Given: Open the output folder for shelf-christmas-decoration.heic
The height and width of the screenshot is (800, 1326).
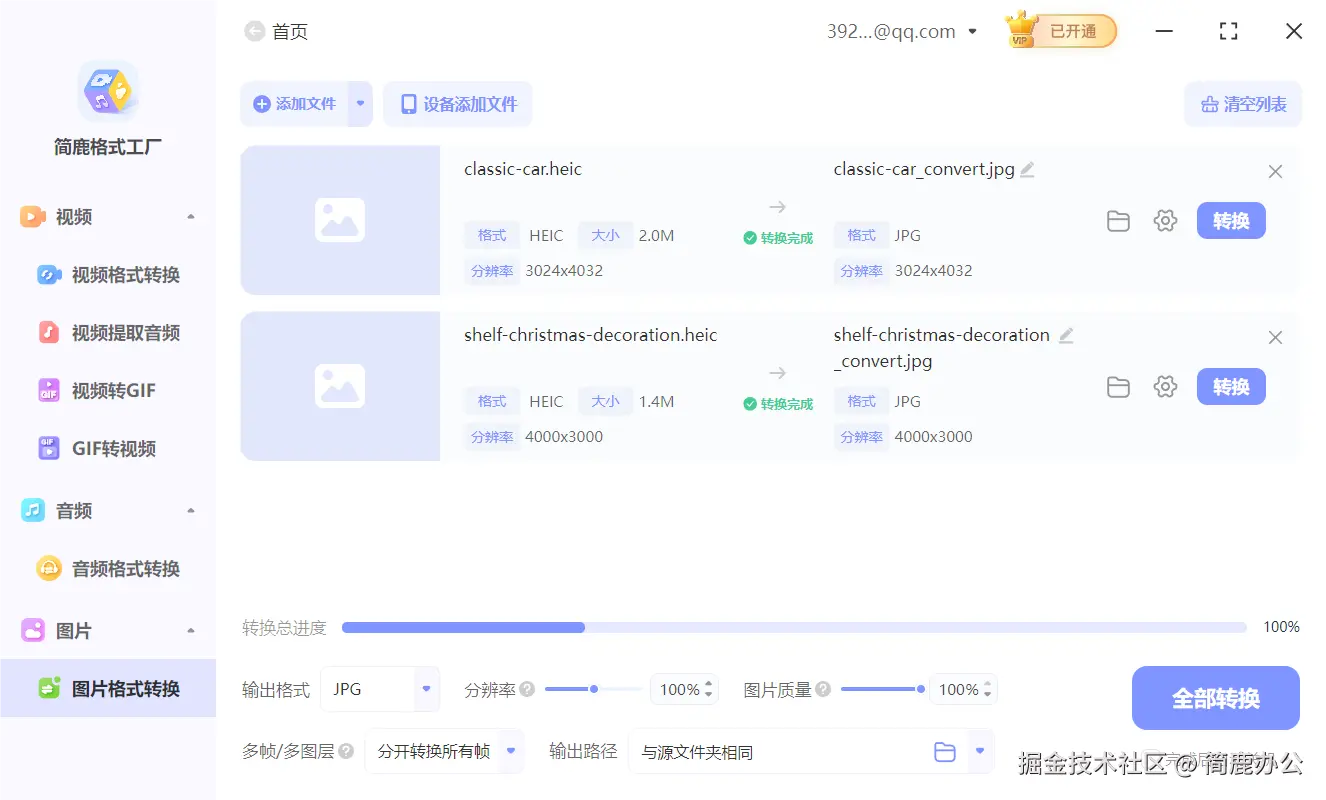Looking at the screenshot, I should 1118,387.
